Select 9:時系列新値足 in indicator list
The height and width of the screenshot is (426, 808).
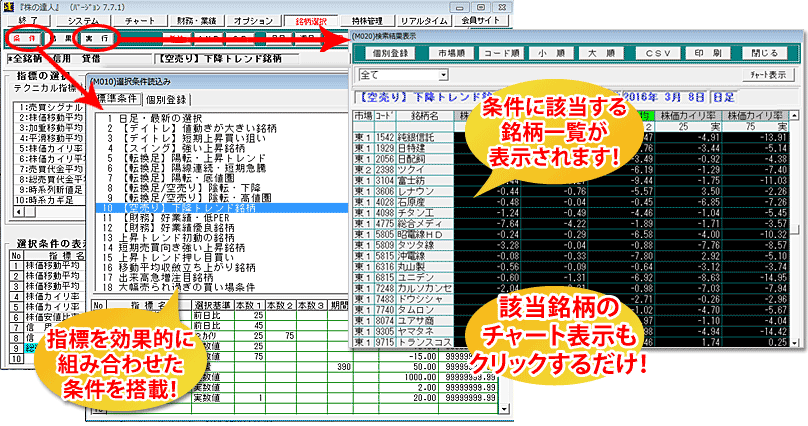click(49, 190)
